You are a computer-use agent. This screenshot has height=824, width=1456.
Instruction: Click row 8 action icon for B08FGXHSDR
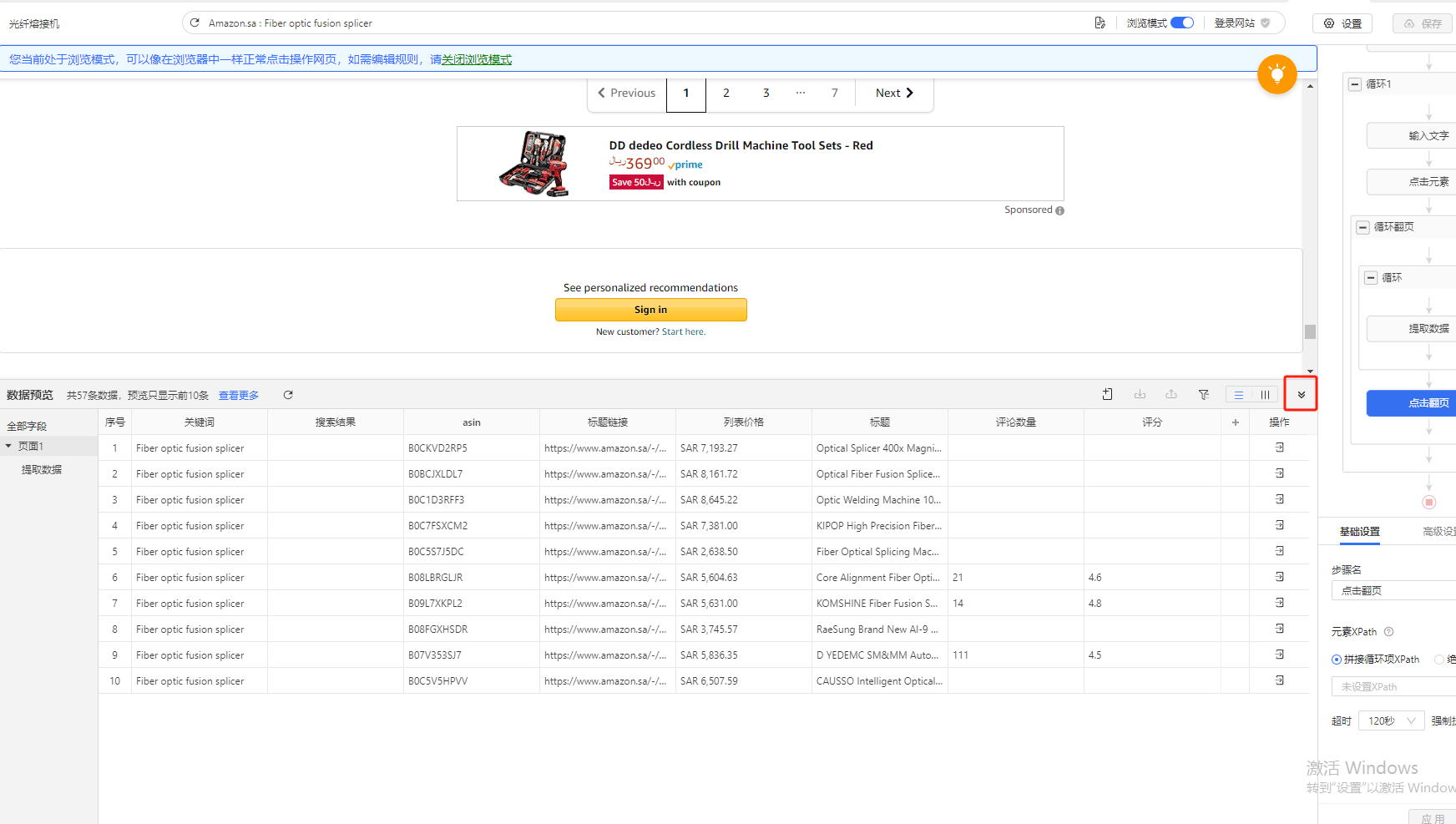point(1279,629)
